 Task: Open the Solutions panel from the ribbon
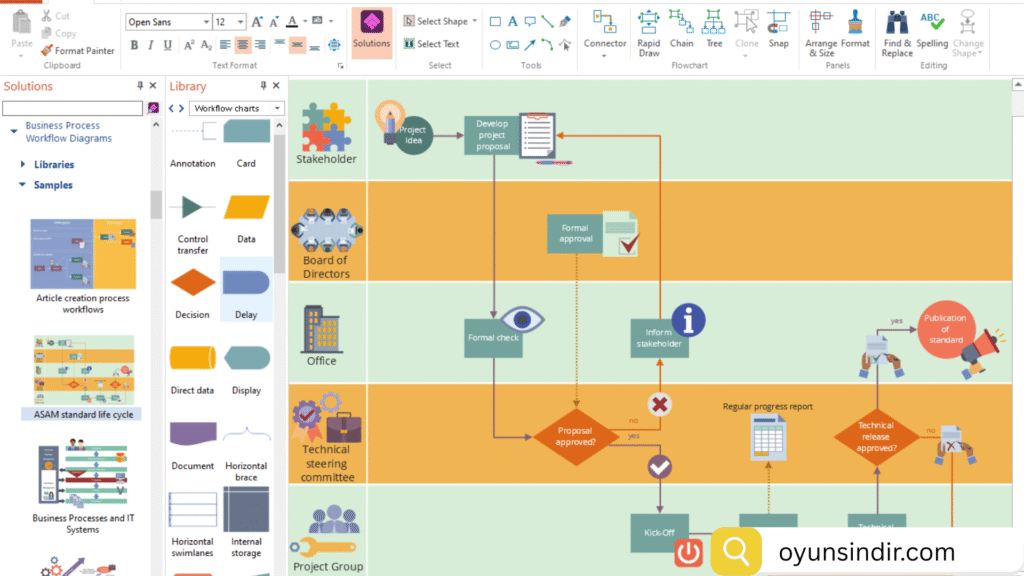coord(371,31)
